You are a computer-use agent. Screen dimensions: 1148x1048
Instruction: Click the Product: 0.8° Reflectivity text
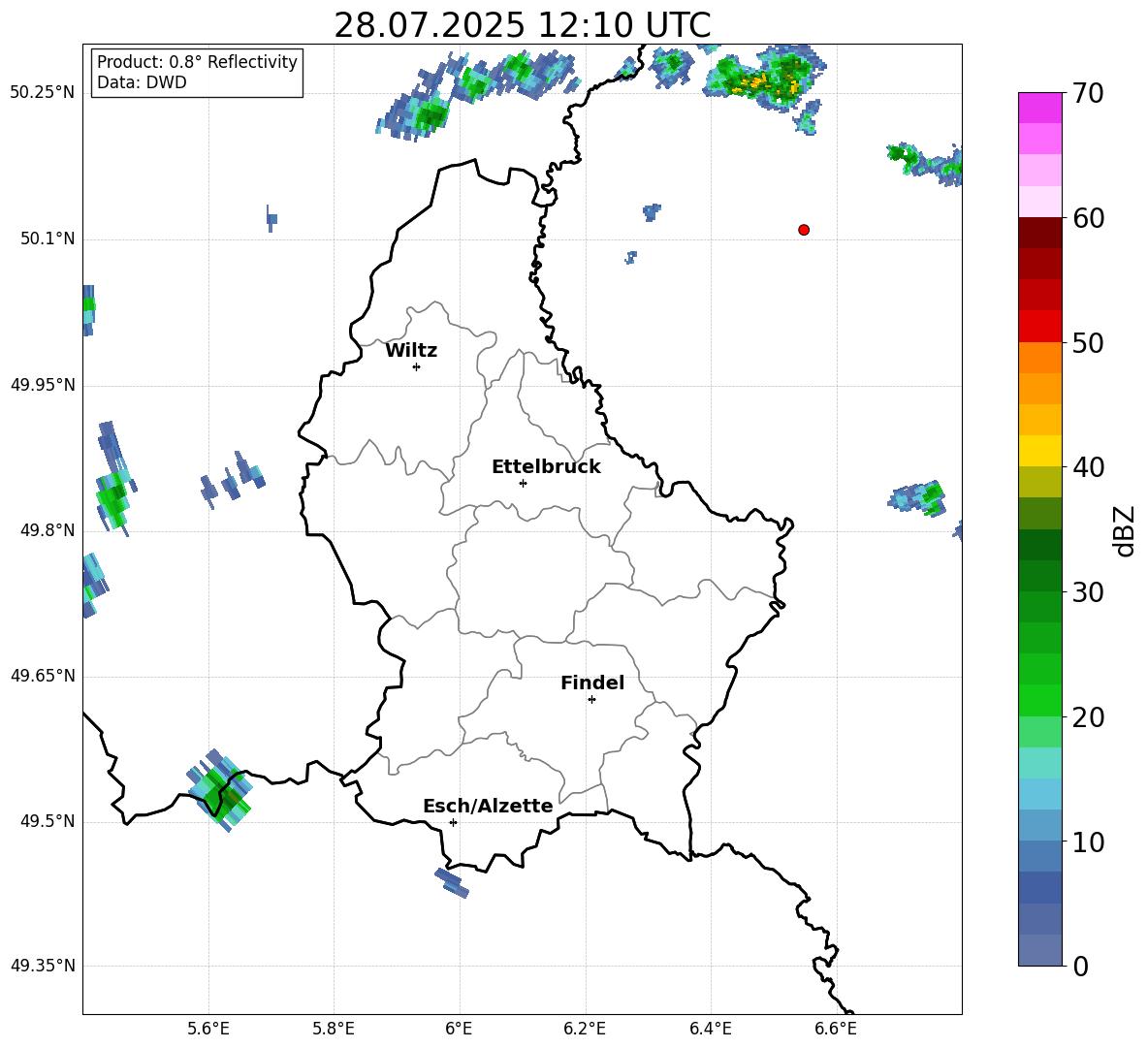point(197,62)
